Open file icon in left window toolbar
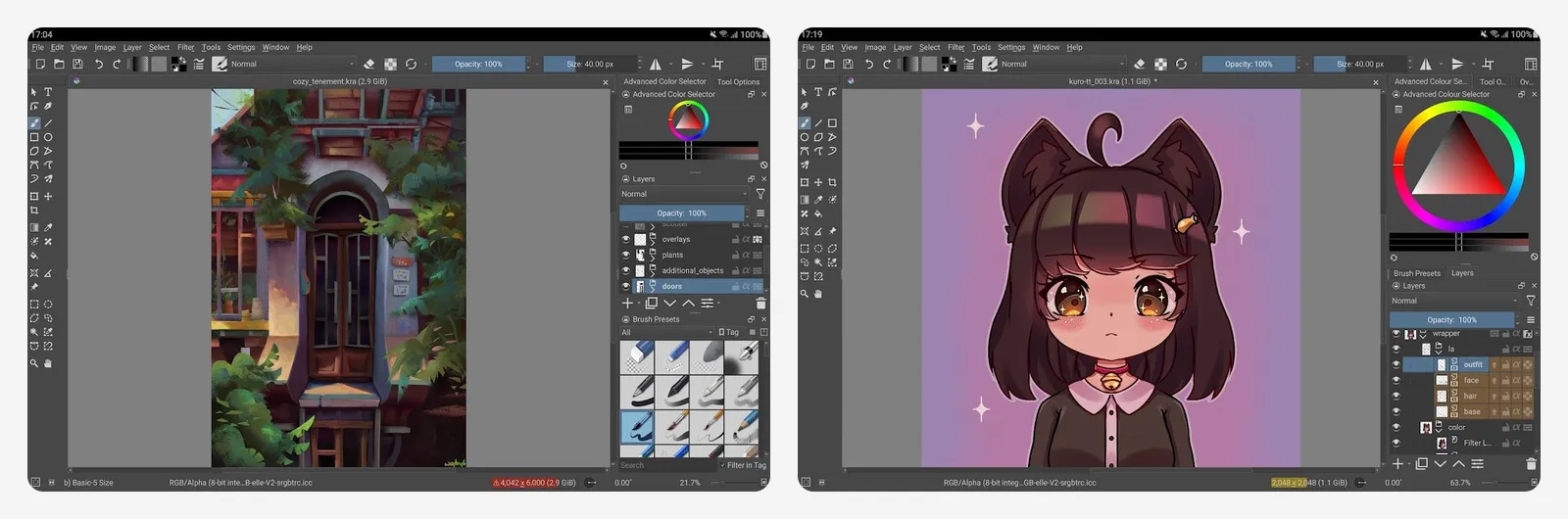The image size is (1568, 519). click(59, 64)
